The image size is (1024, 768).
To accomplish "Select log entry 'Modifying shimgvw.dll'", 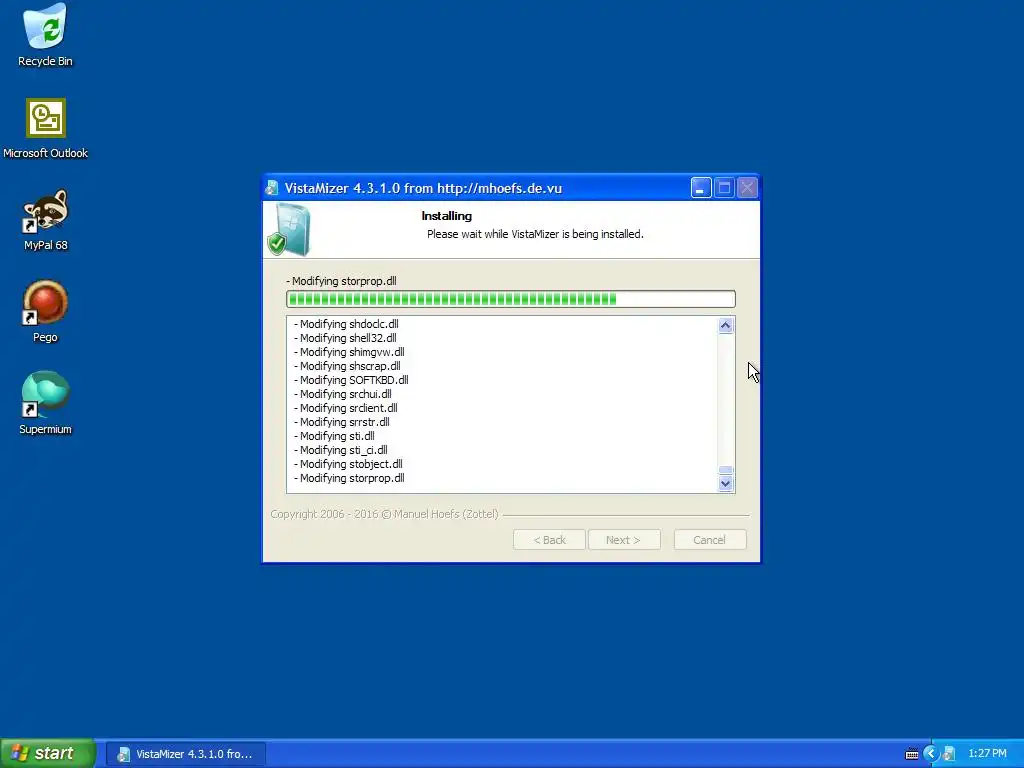I will (x=349, y=352).
